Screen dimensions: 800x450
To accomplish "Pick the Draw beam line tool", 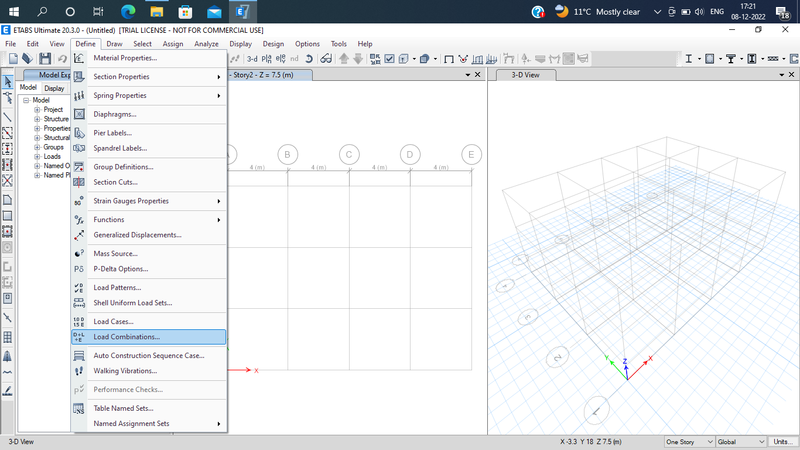I will 8,117.
